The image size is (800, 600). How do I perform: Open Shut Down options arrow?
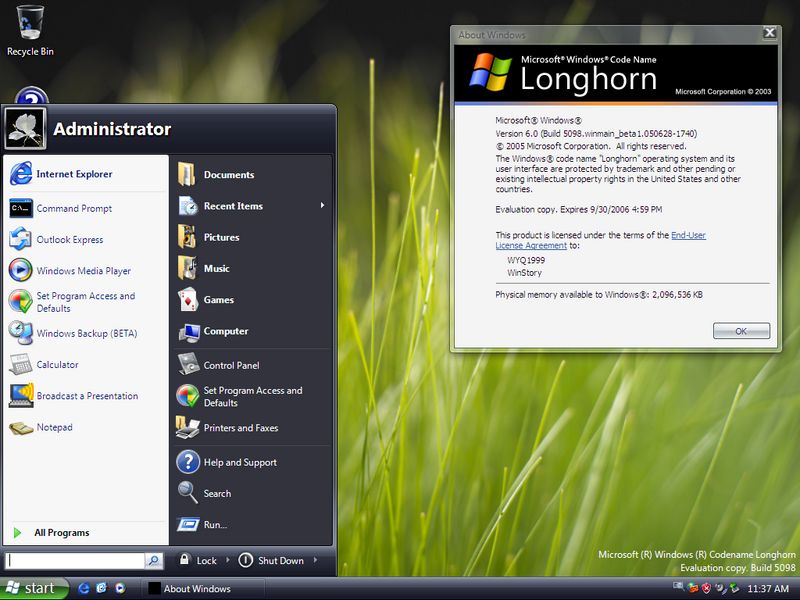pos(316,561)
